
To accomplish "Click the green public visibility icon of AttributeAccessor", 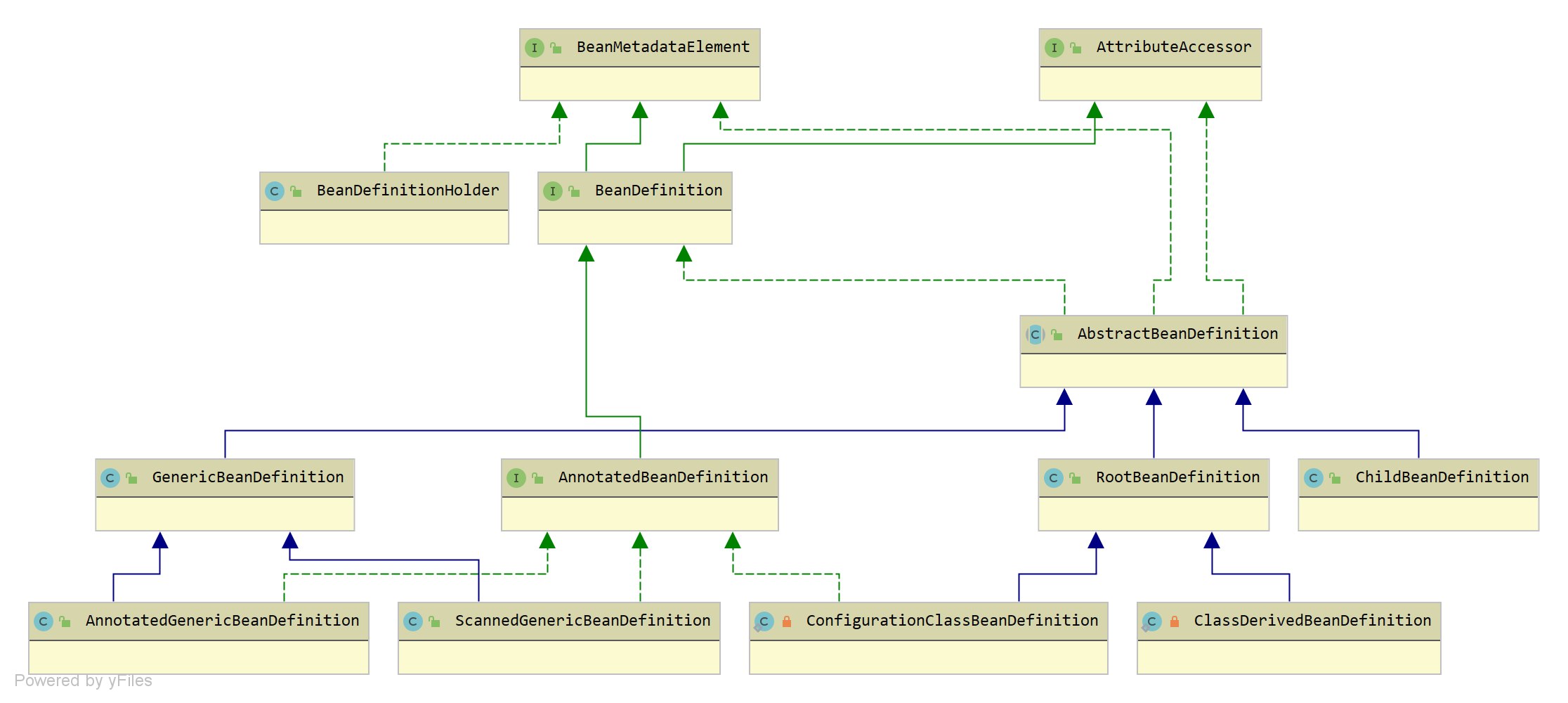I will [1076, 48].
